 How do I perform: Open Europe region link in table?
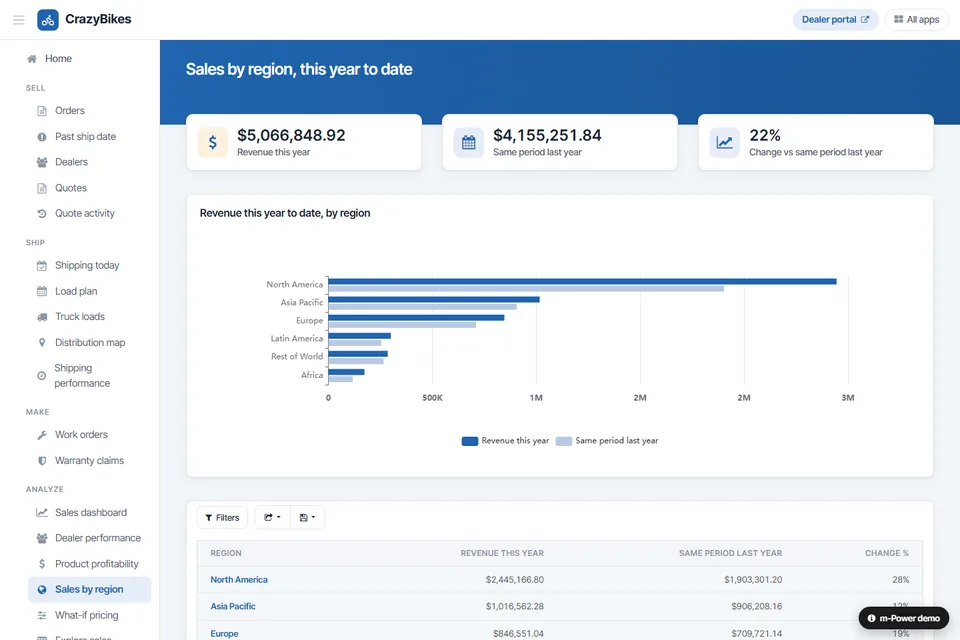click(x=224, y=634)
